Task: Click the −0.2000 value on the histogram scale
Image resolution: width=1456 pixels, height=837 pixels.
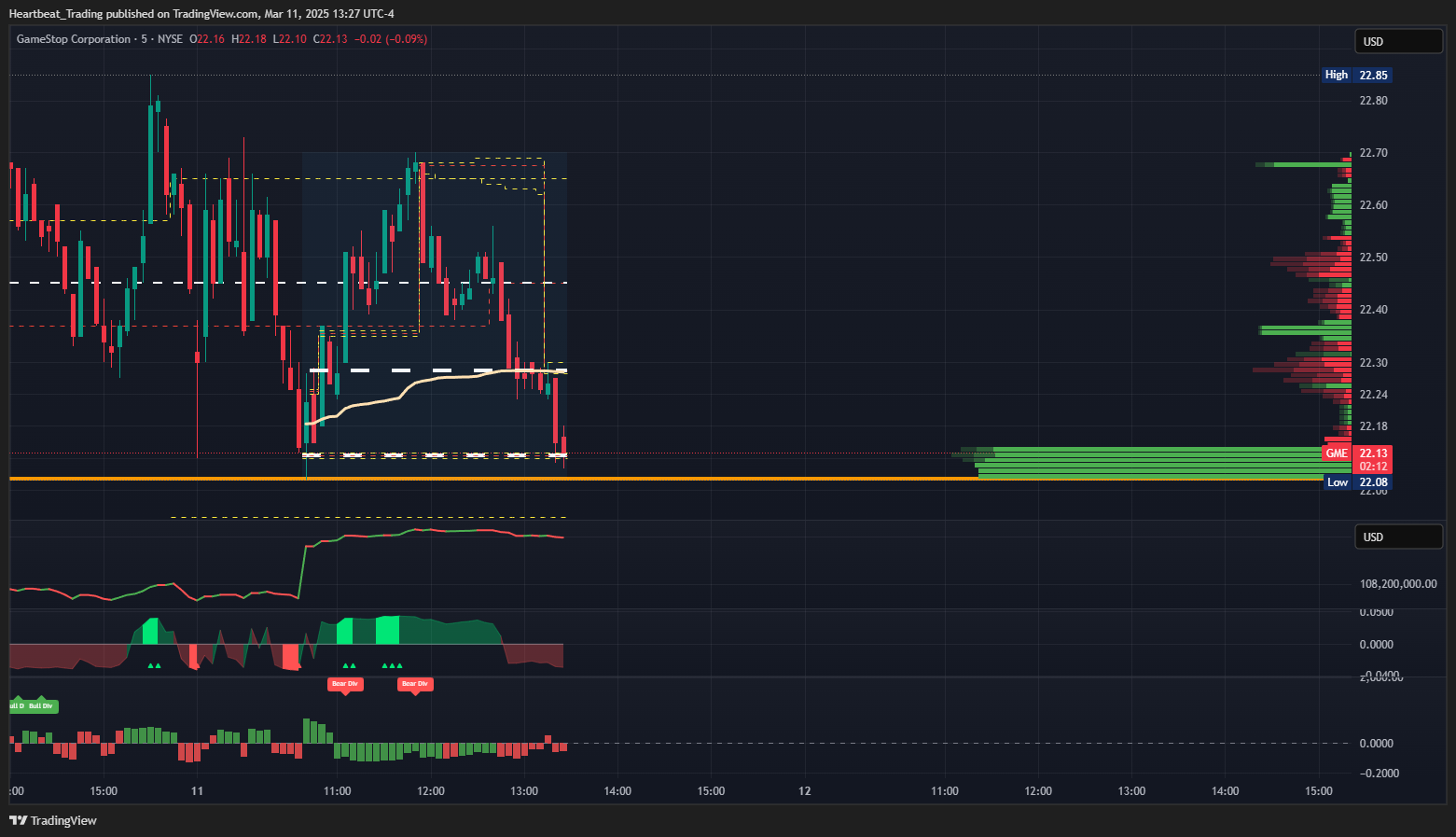Action: tap(1380, 774)
